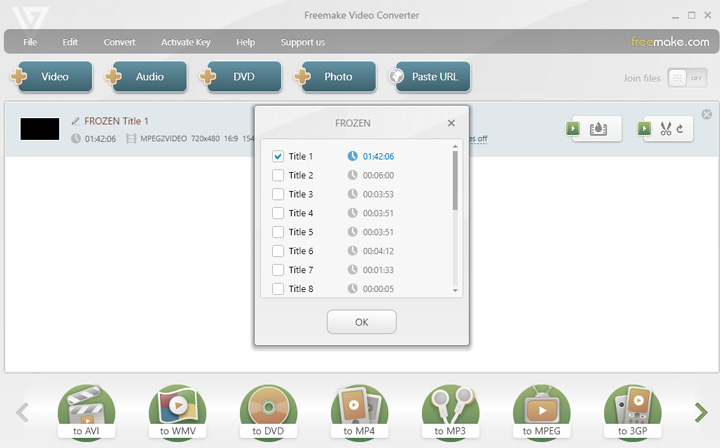The image size is (720, 448).
Task: Select the 00:06:00 duration of Title 2
Action: [378, 175]
